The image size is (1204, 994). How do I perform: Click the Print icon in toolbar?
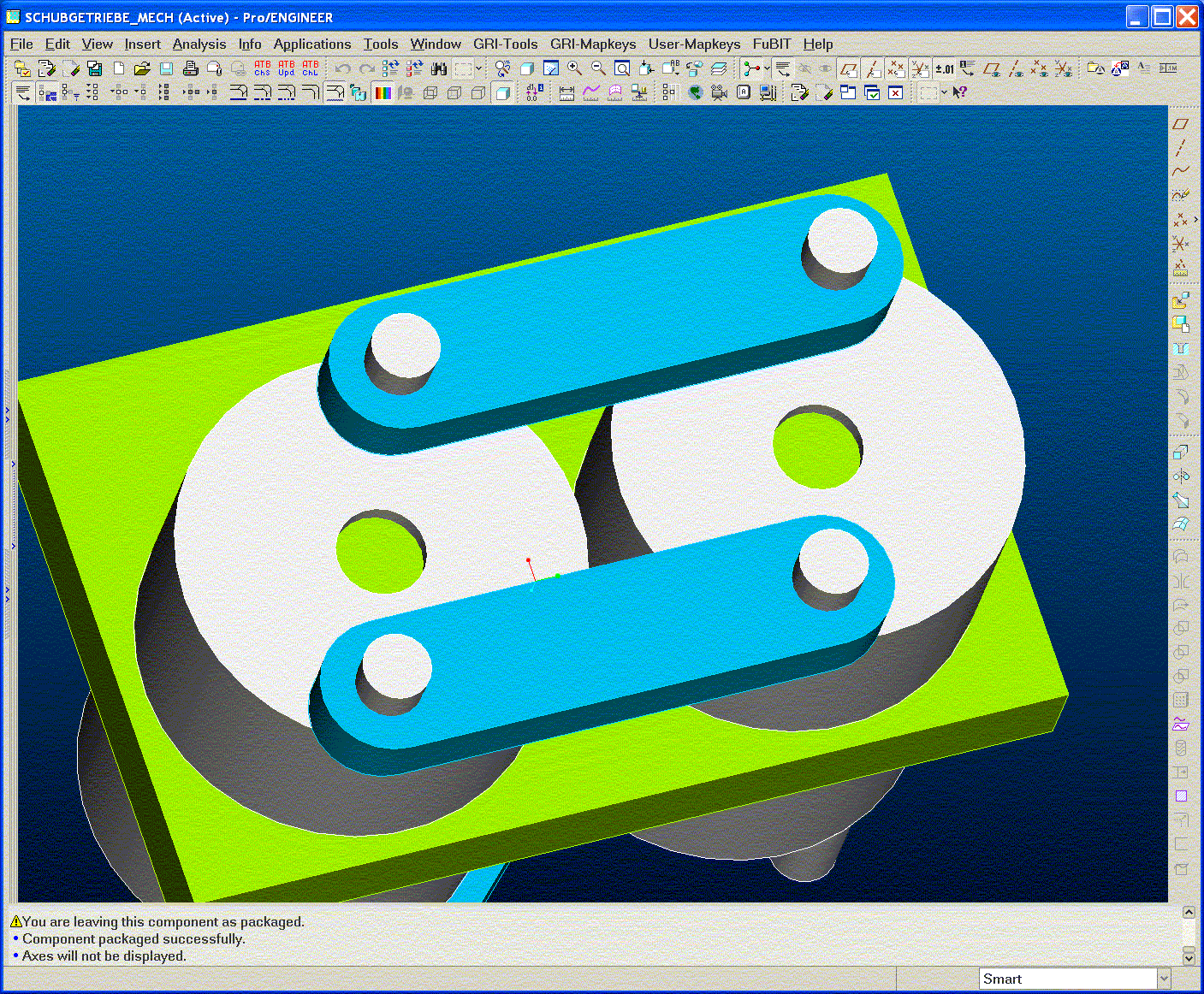click(x=190, y=68)
